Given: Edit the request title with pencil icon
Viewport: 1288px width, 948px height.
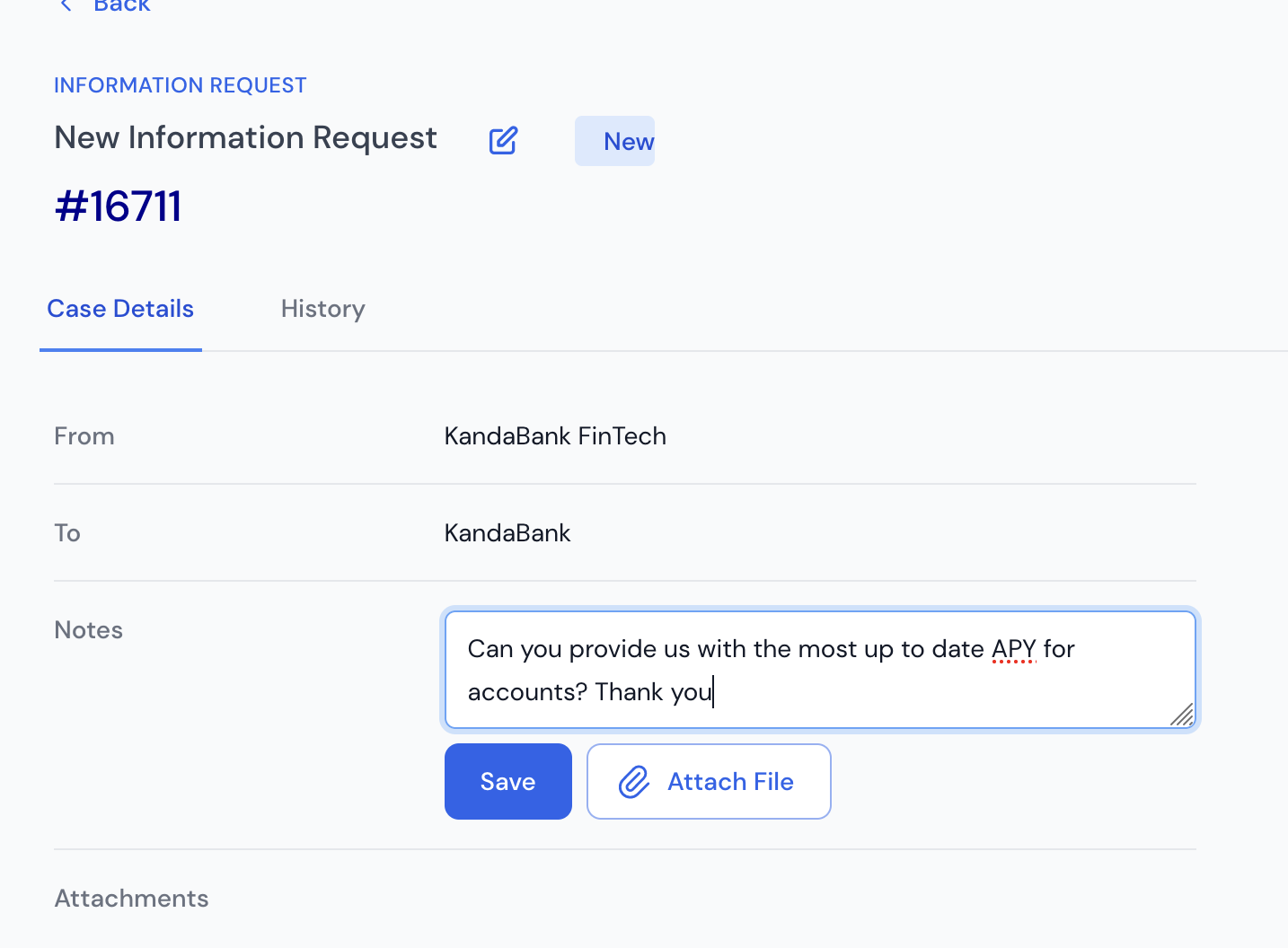Looking at the screenshot, I should click(x=503, y=140).
